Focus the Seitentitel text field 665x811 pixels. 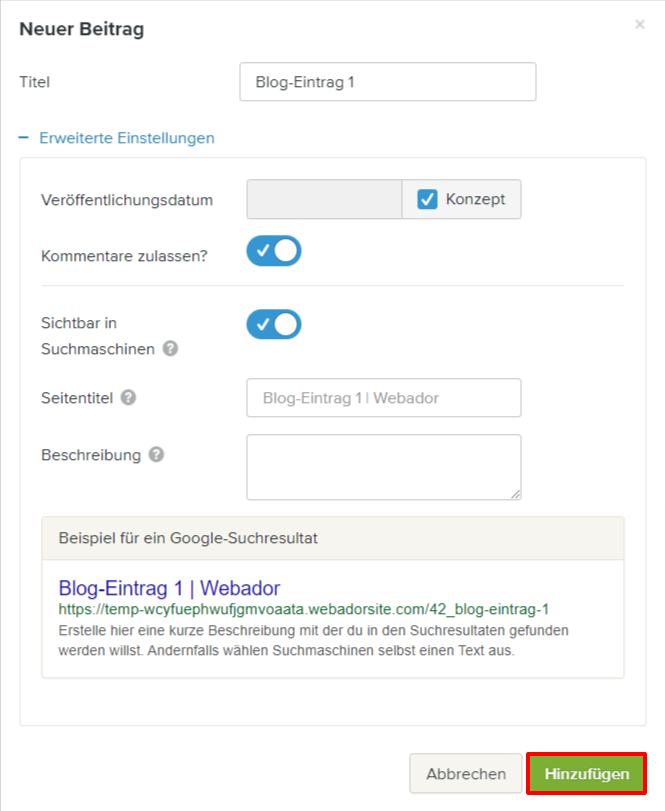[383, 397]
